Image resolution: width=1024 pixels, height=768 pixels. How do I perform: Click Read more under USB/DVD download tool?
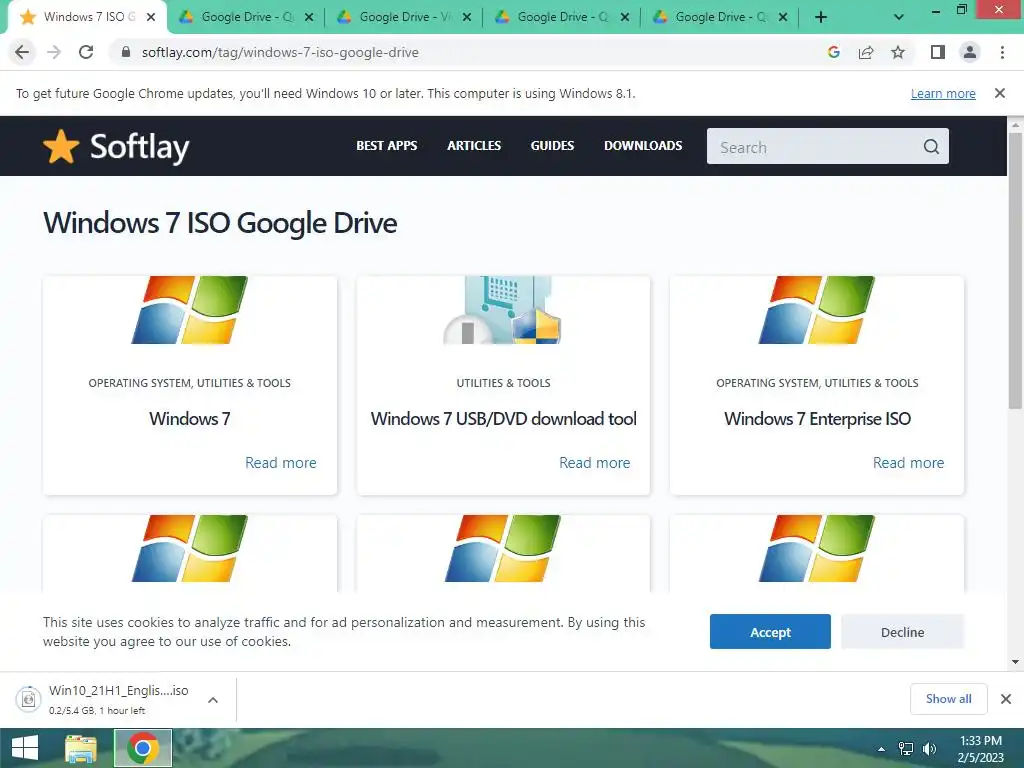(595, 462)
